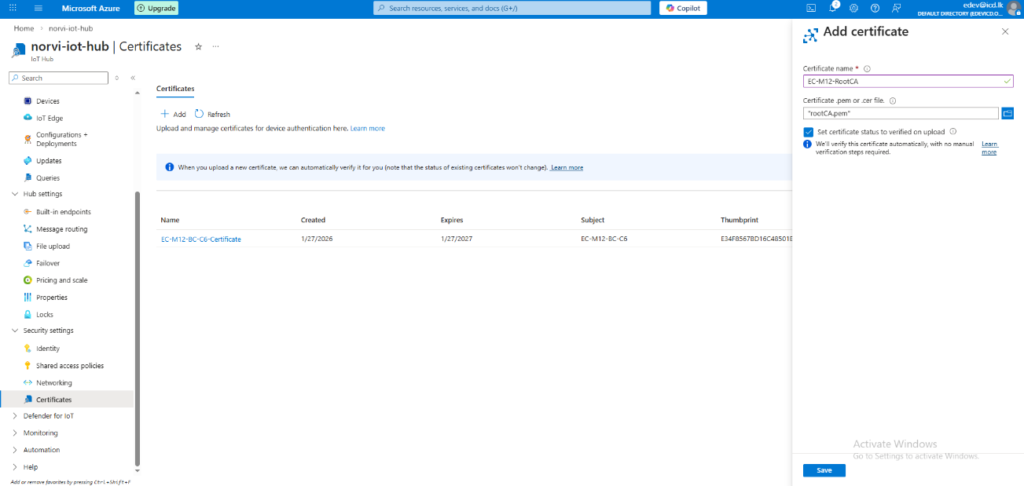
Task: Focus the top search resources bar
Action: 512,8
